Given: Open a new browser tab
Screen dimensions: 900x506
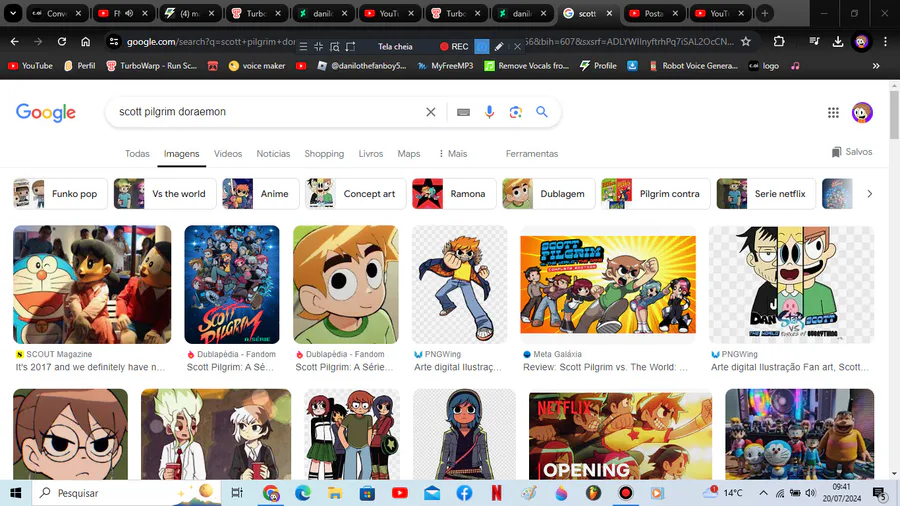Looking at the screenshot, I should pos(765,13).
